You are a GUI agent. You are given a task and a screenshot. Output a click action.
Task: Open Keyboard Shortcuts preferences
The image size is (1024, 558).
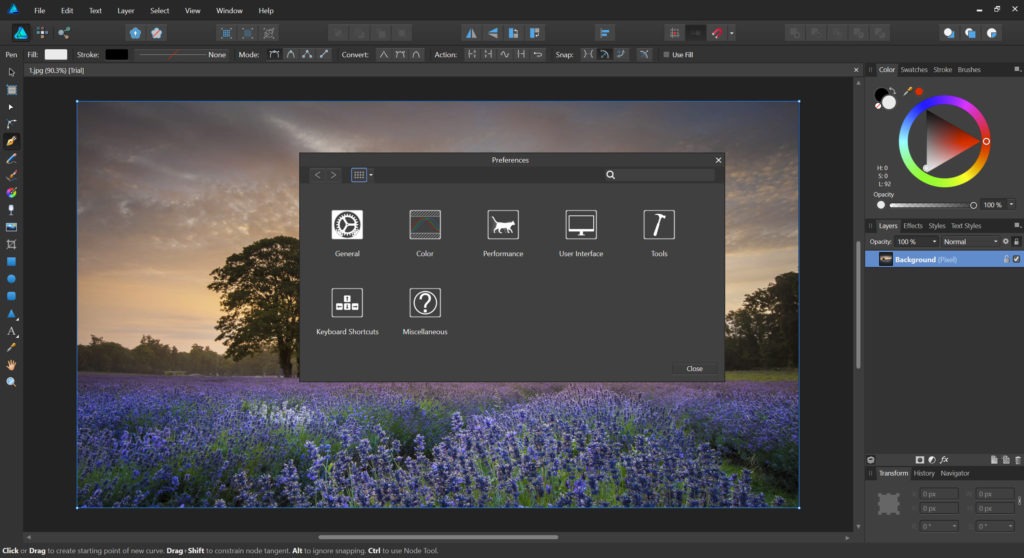pyautogui.click(x=347, y=312)
